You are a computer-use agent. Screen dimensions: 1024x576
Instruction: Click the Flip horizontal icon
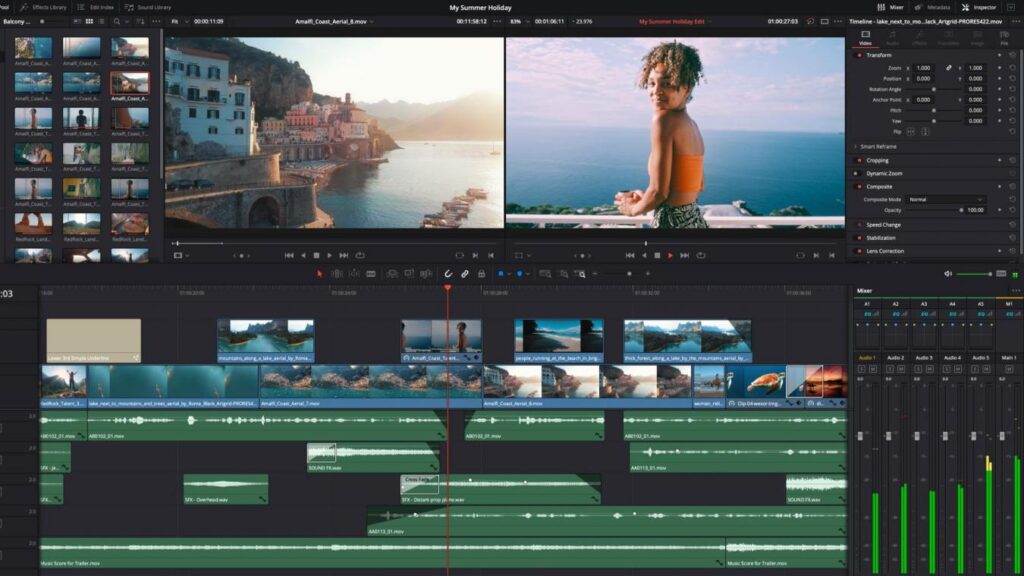pyautogui.click(x=911, y=132)
